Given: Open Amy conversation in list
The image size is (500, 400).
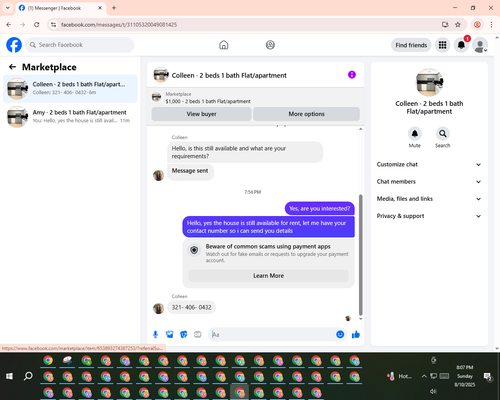Looking at the screenshot, I should coord(70,116).
